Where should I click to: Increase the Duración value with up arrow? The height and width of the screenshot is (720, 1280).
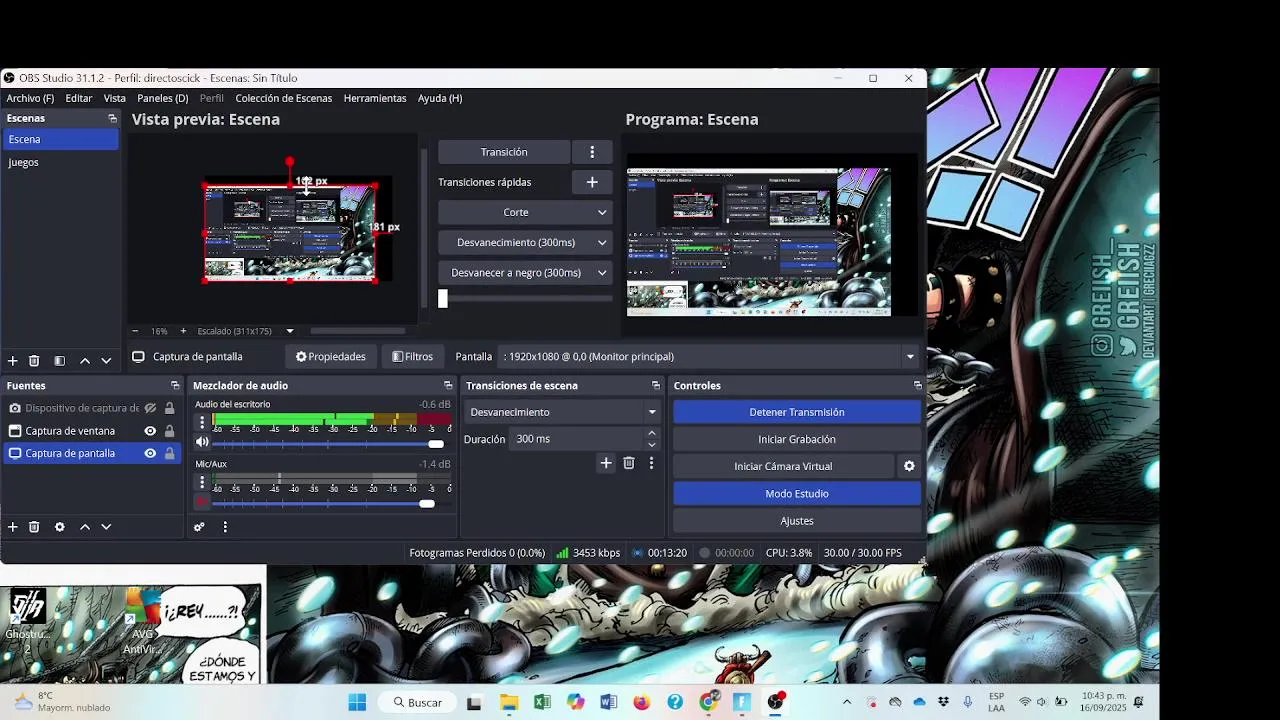click(x=652, y=433)
